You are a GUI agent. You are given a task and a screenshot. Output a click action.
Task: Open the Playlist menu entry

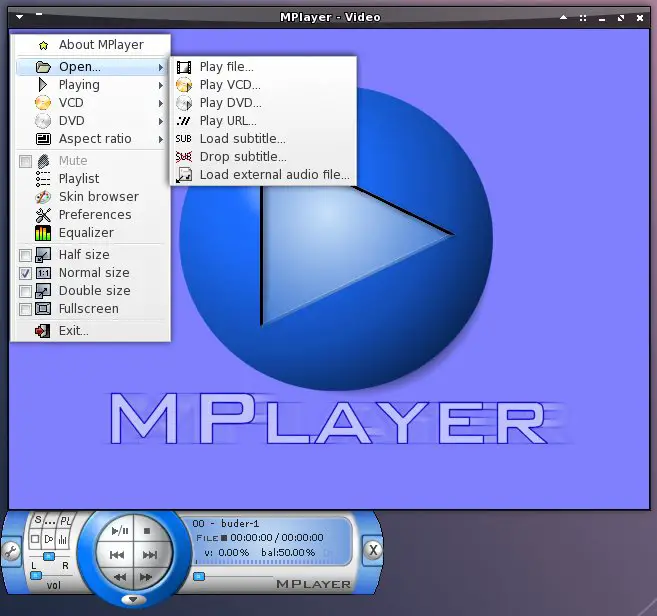(91, 179)
